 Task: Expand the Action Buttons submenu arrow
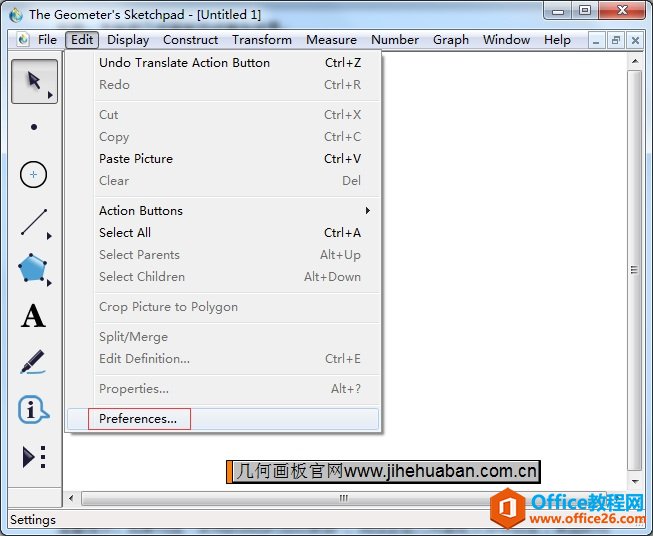point(367,211)
